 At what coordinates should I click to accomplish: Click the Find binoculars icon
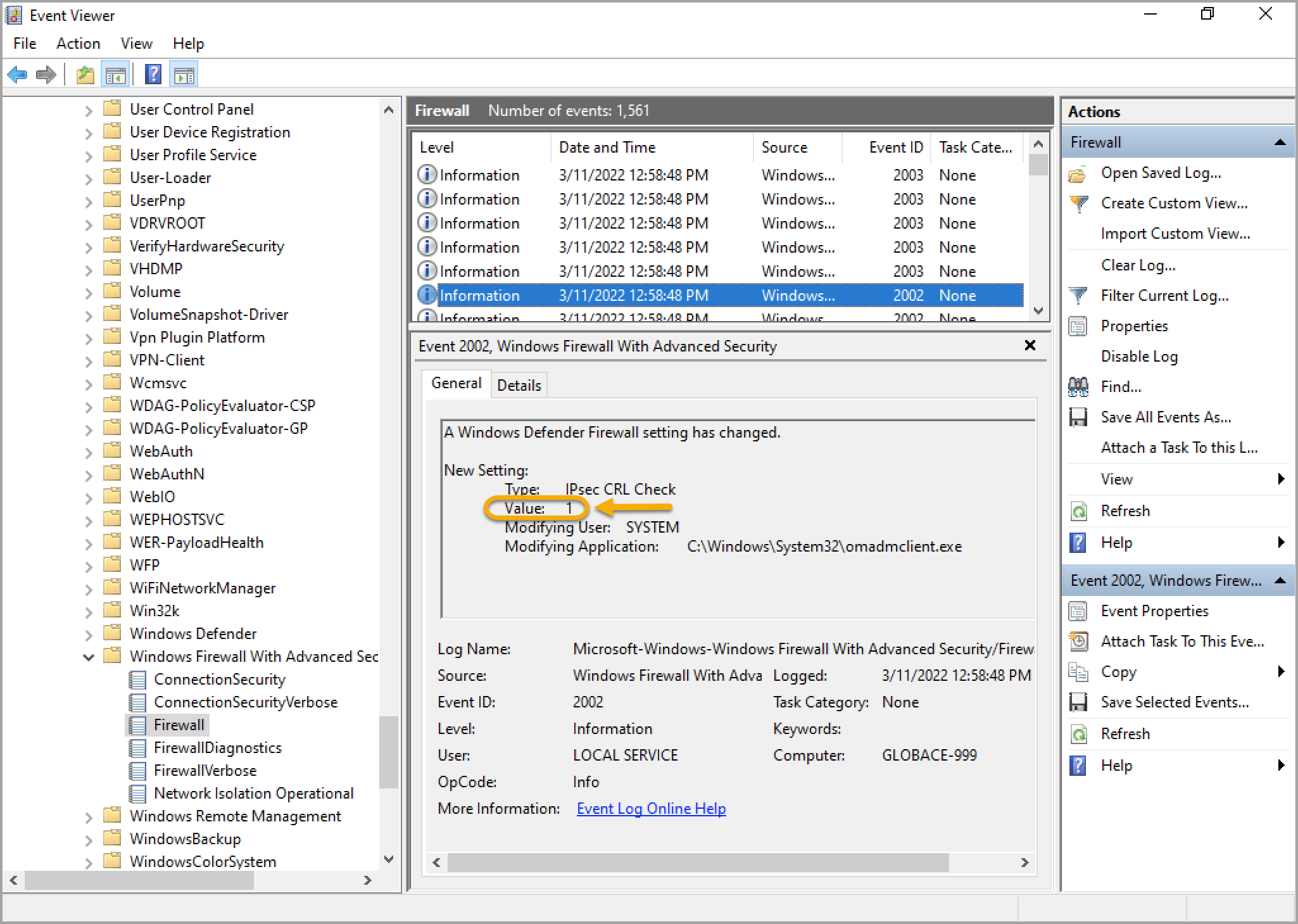(1078, 387)
